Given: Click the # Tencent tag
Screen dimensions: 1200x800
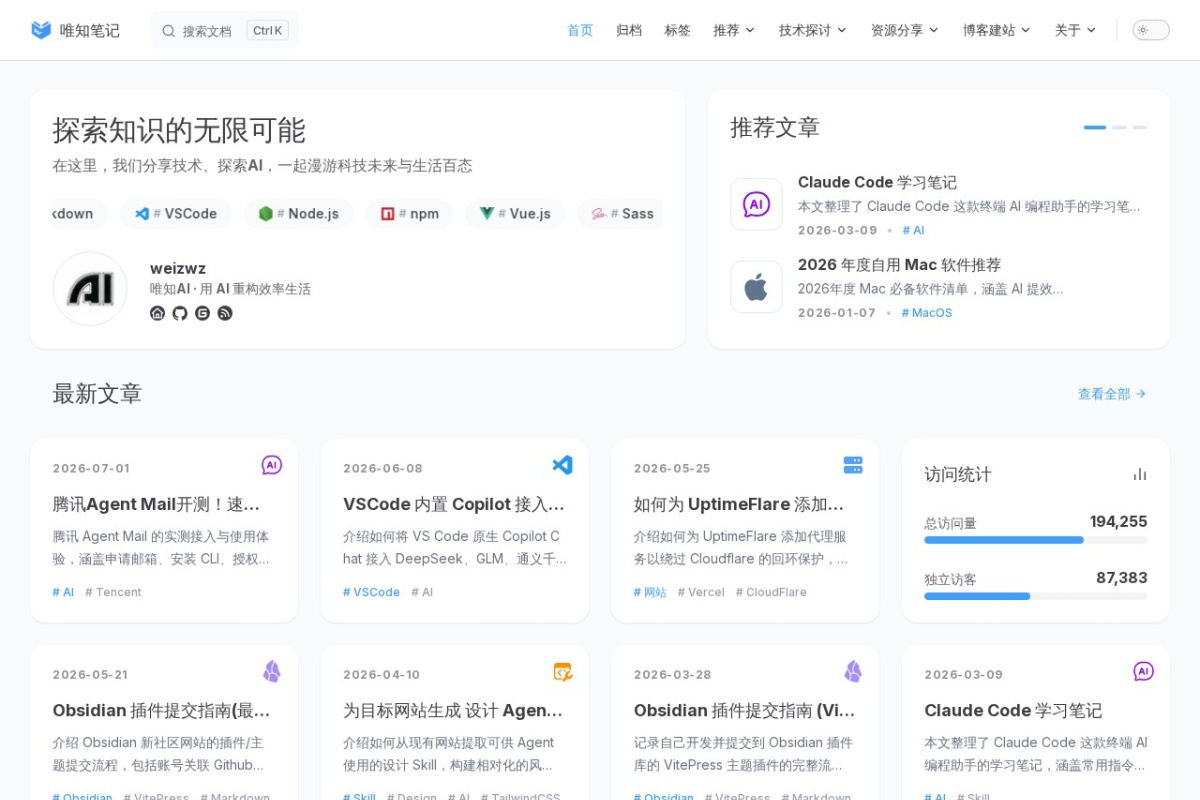Looking at the screenshot, I should pyautogui.click(x=113, y=592).
